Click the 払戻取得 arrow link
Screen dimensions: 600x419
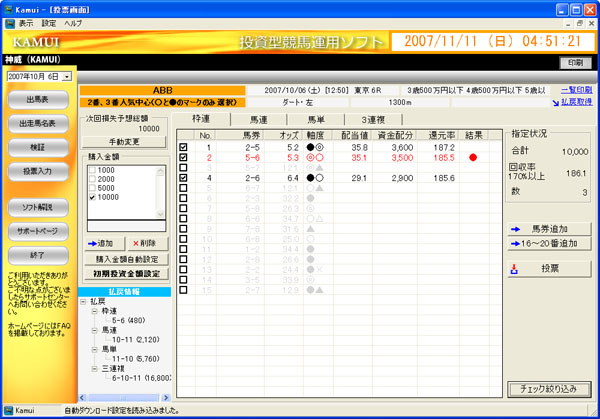click(553, 102)
